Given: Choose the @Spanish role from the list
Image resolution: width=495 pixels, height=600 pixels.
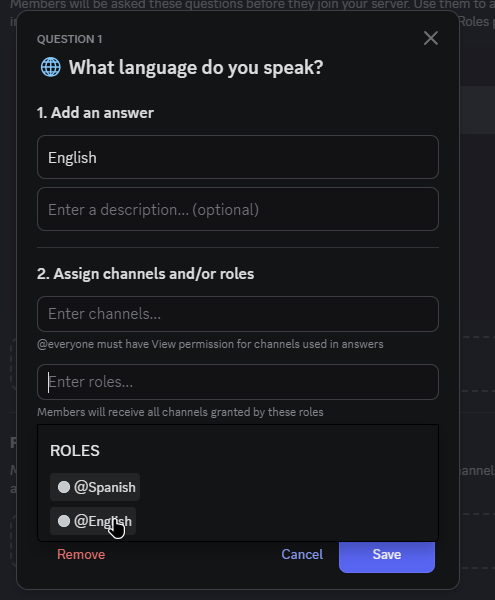Looking at the screenshot, I should point(95,487).
